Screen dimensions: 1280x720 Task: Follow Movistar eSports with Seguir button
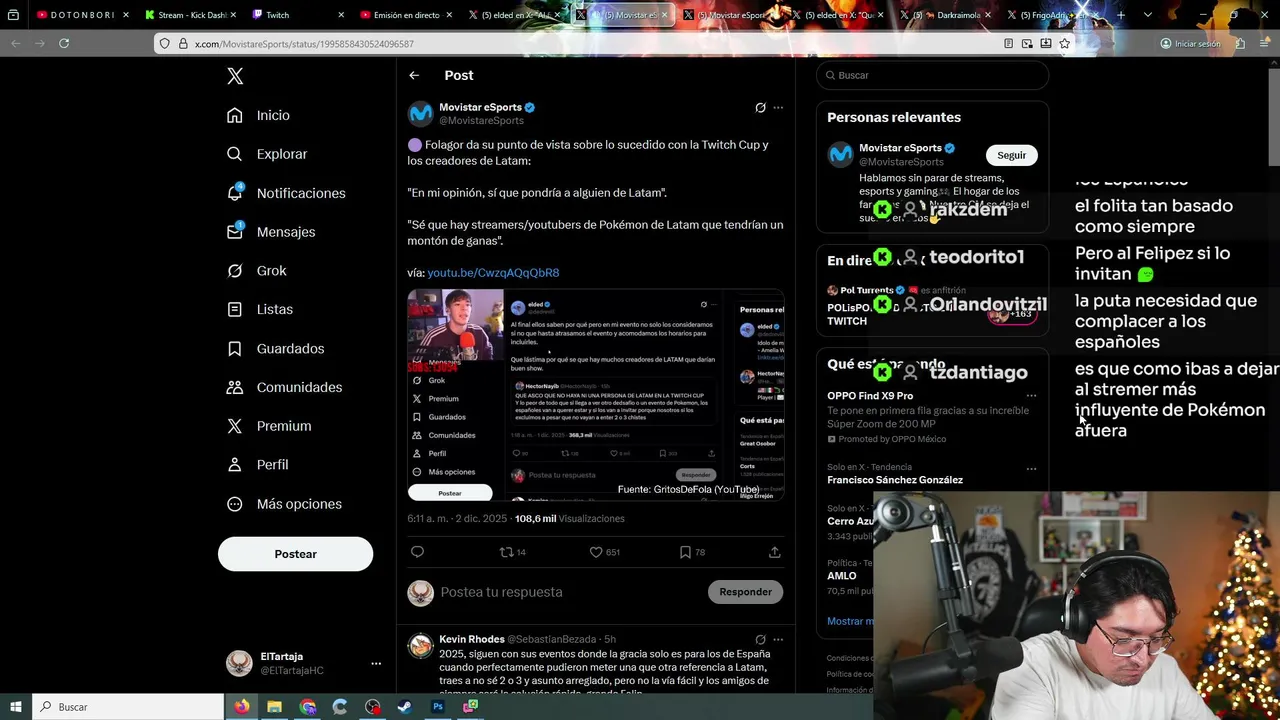[1011, 155]
